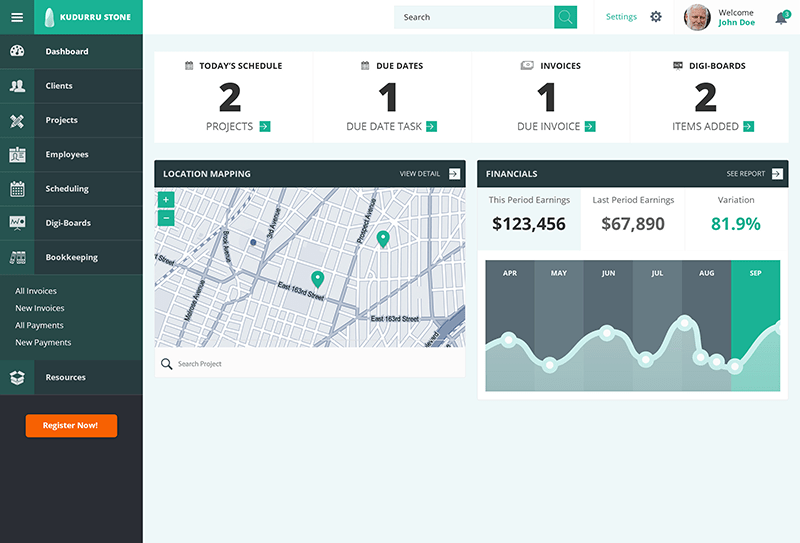Click the This Period Earnings $123,456 value
The width and height of the screenshot is (800, 543).
[529, 224]
